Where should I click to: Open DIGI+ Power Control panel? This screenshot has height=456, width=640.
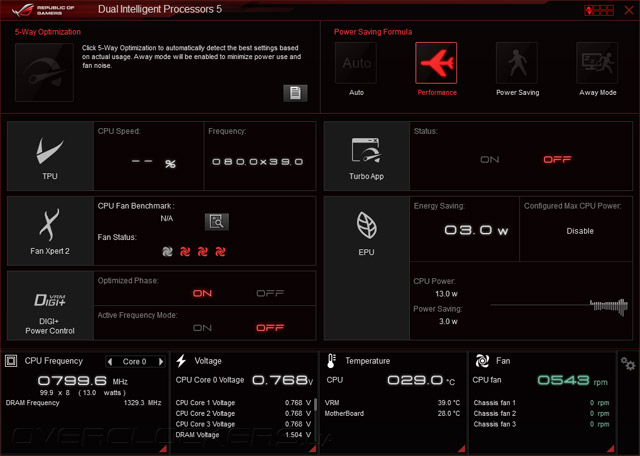click(x=50, y=306)
